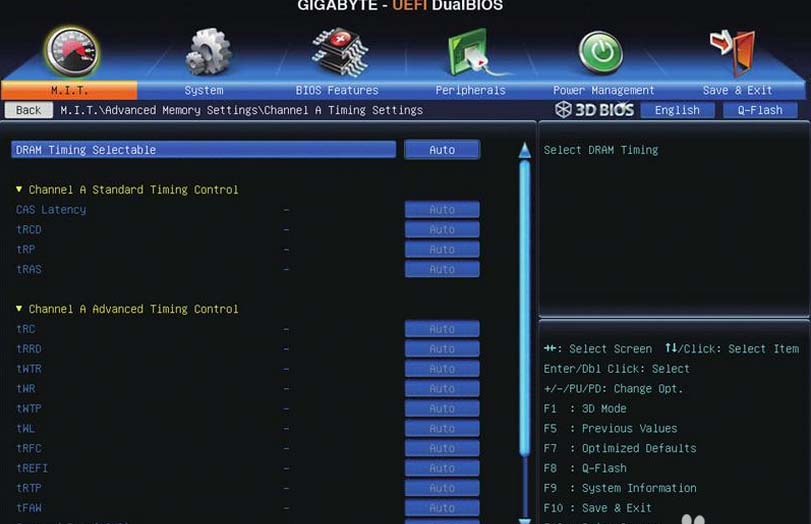Open the tFAW Auto field
The width and height of the screenshot is (811, 524).
(442, 508)
